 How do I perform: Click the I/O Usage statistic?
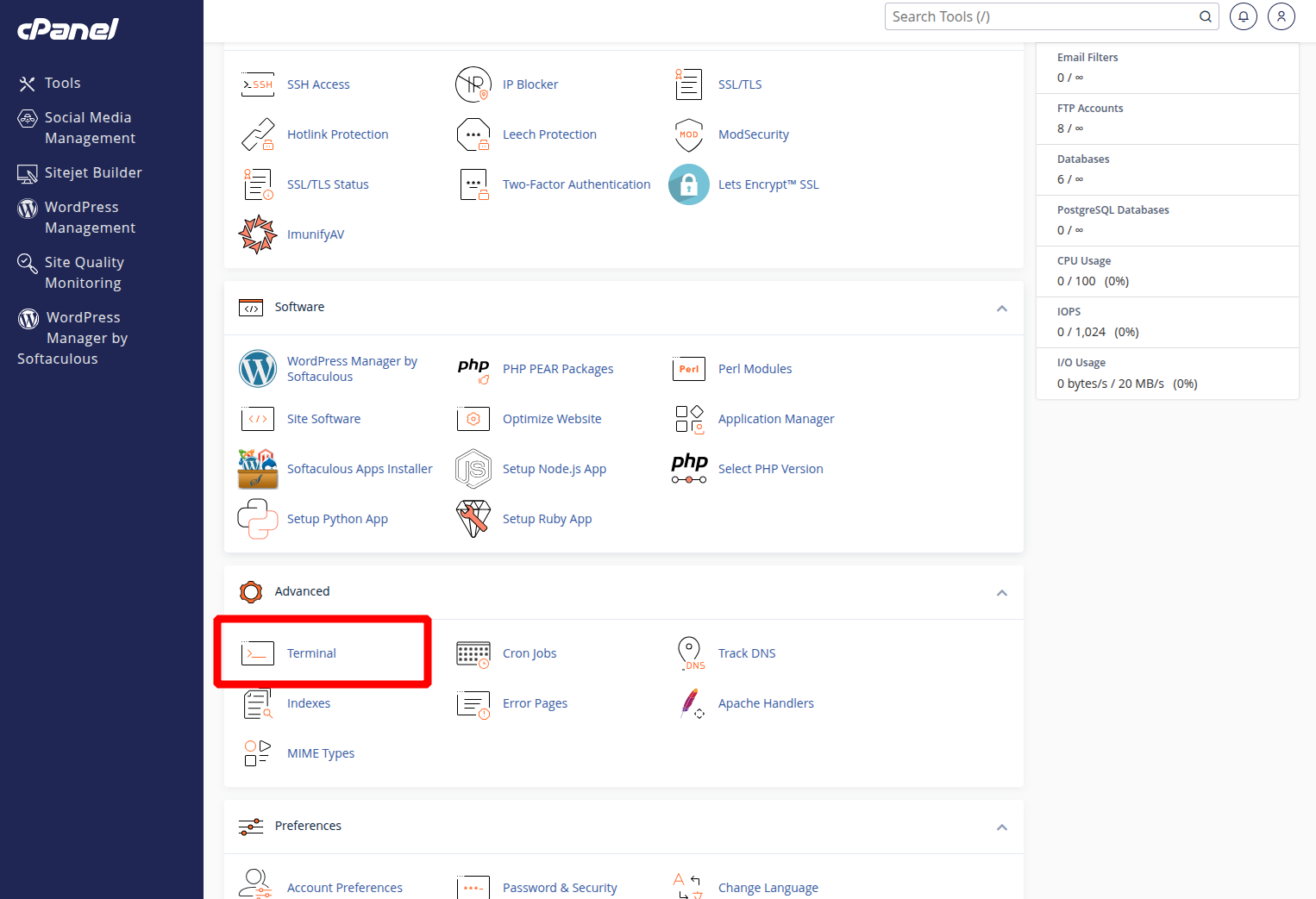(x=1167, y=373)
